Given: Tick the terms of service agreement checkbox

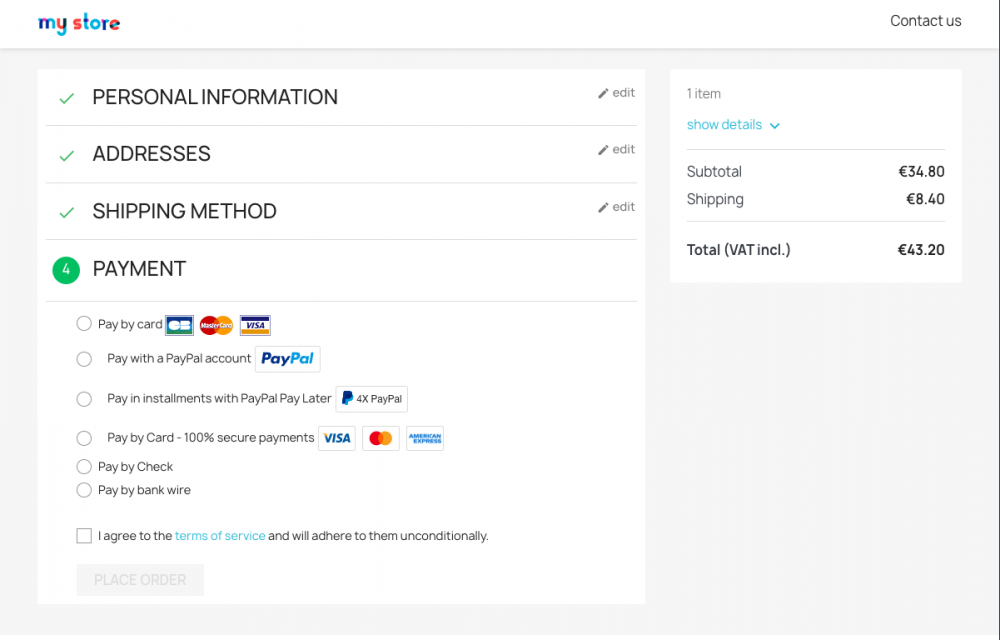Looking at the screenshot, I should tap(84, 535).
